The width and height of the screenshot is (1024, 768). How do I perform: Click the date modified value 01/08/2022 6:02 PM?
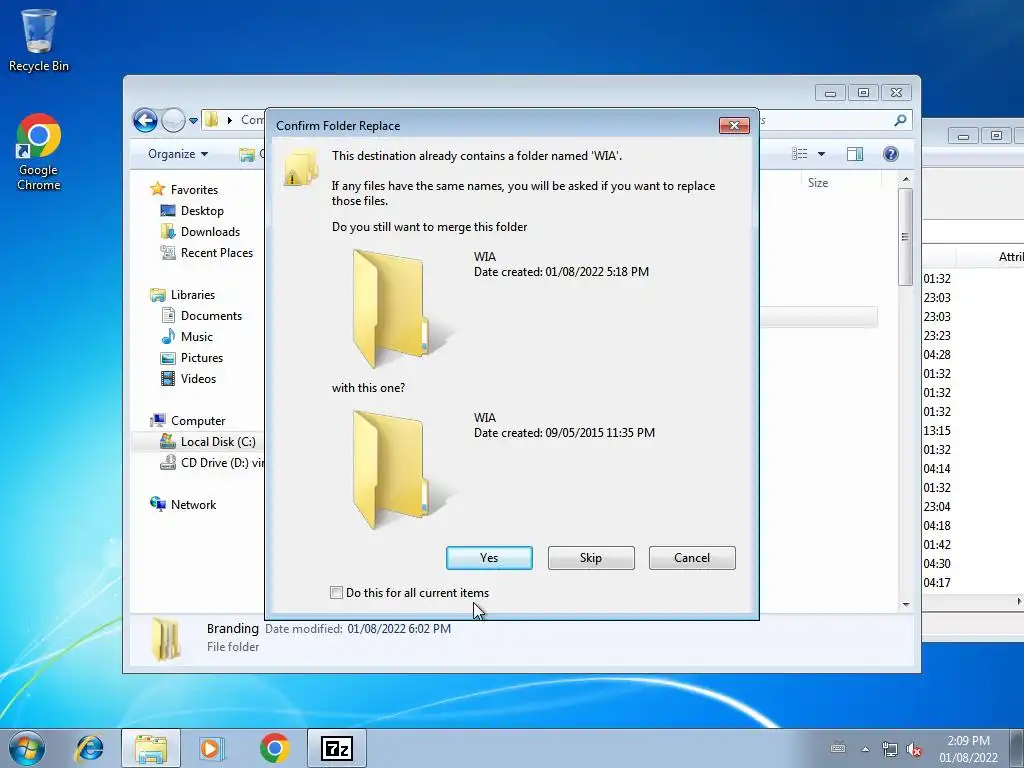pyautogui.click(x=399, y=629)
